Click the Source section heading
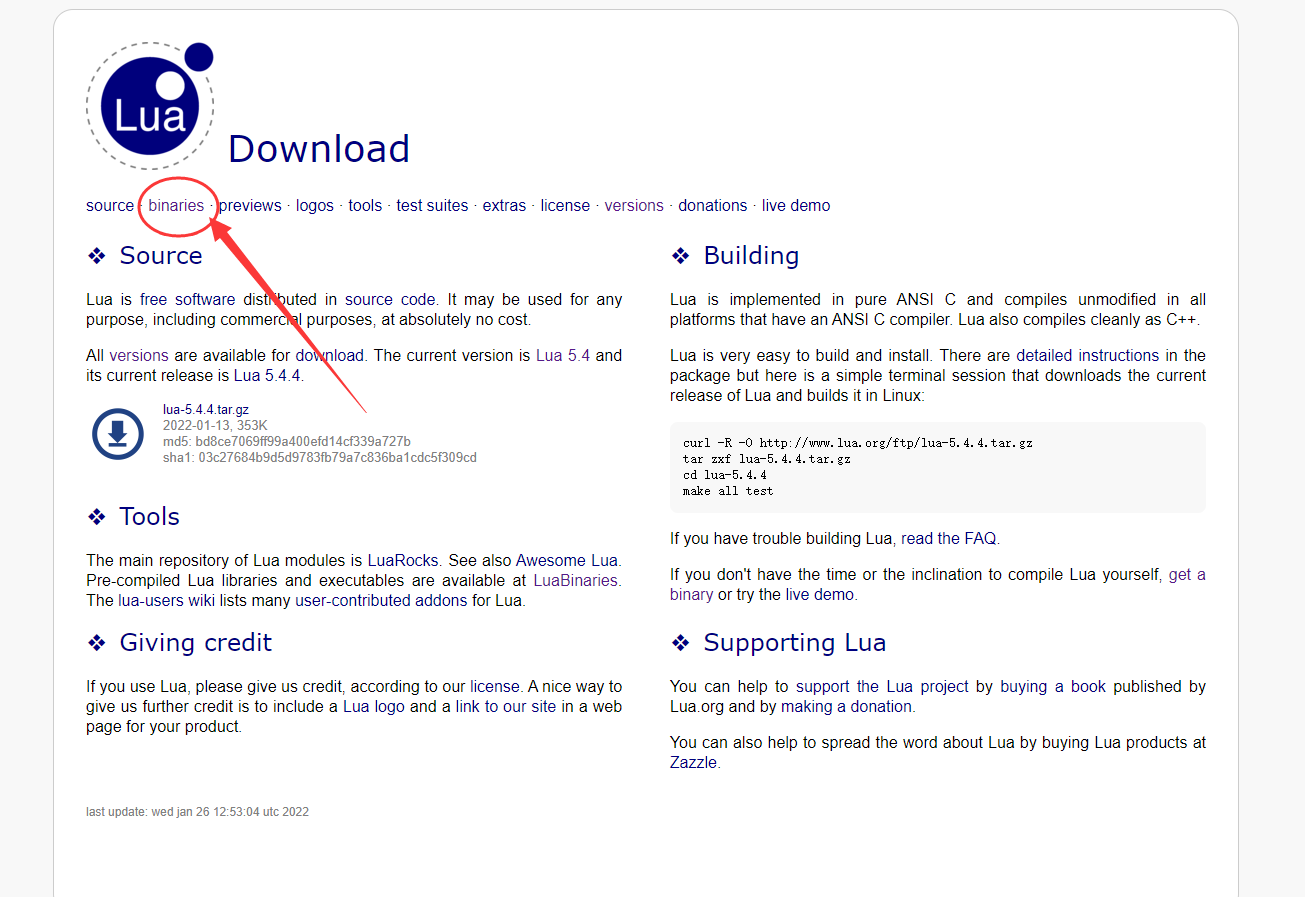The height and width of the screenshot is (897, 1305). 161,255
